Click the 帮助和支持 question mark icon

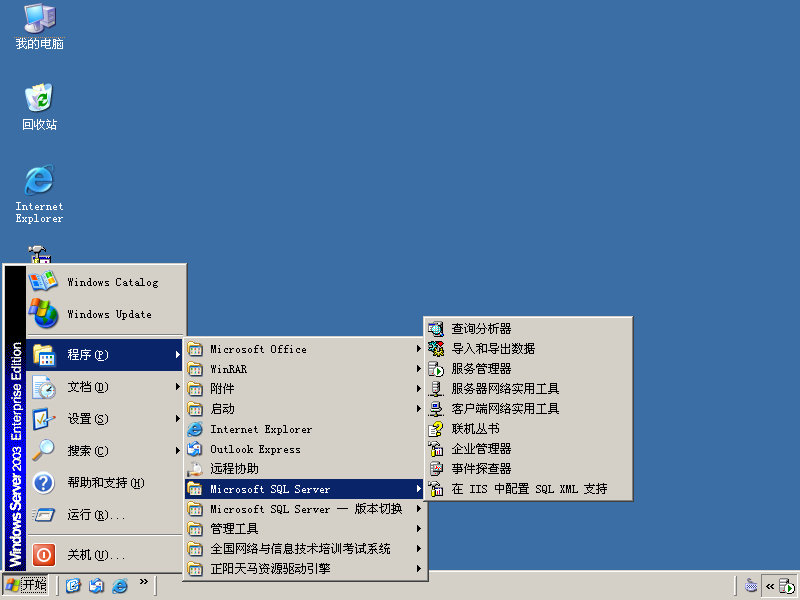click(44, 483)
